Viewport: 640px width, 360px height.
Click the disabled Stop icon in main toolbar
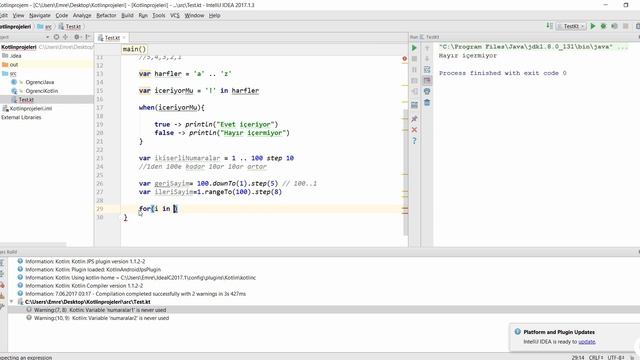tap(625, 26)
